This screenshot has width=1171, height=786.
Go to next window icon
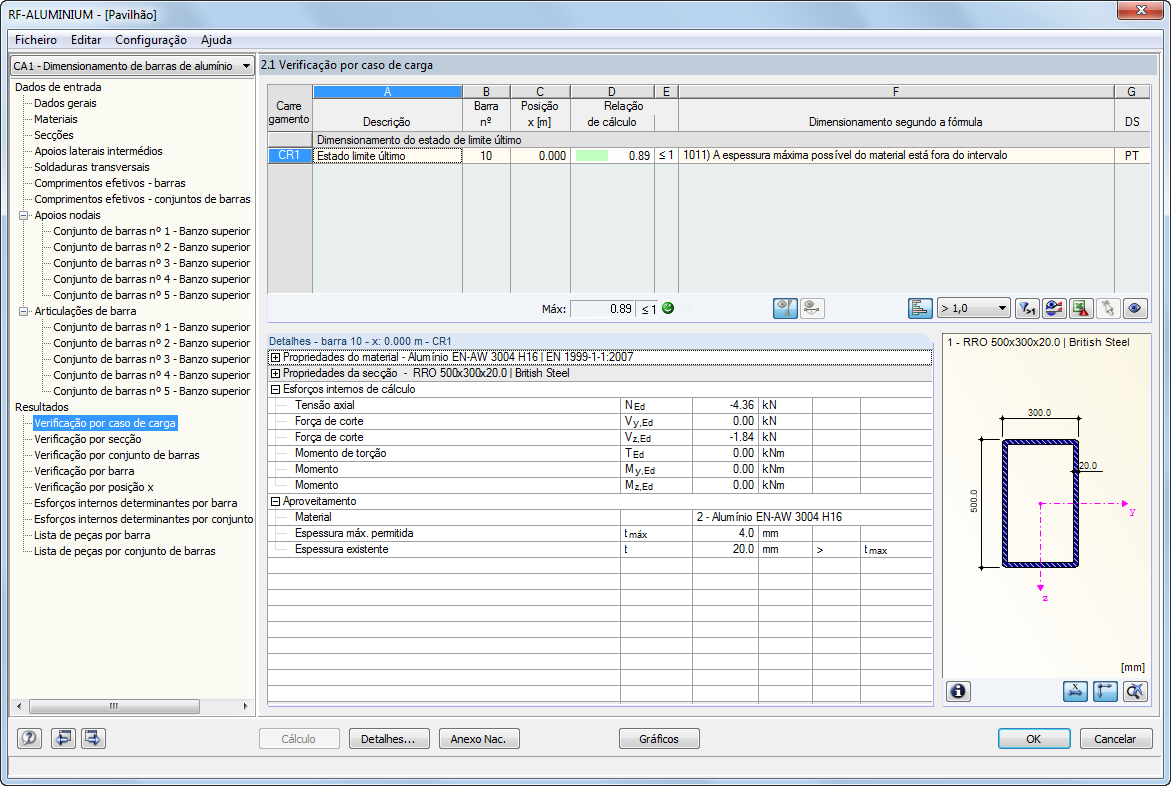pyautogui.click(x=93, y=739)
